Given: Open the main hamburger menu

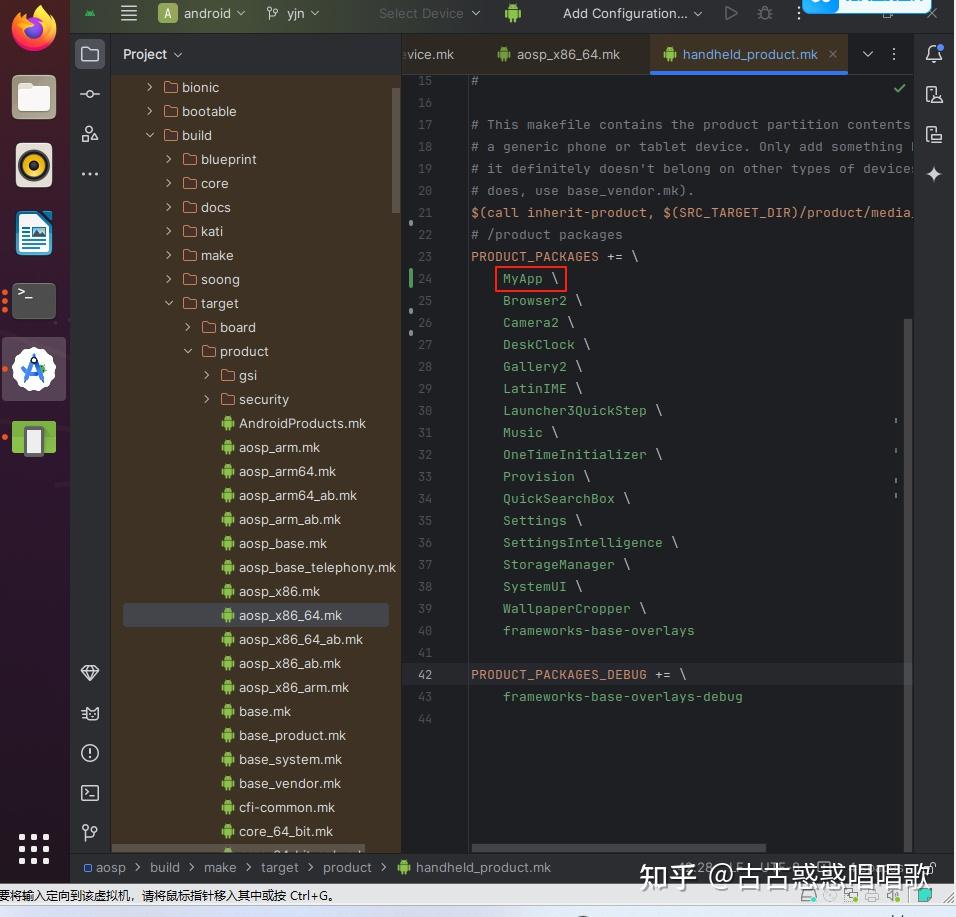Looking at the screenshot, I should 129,13.
